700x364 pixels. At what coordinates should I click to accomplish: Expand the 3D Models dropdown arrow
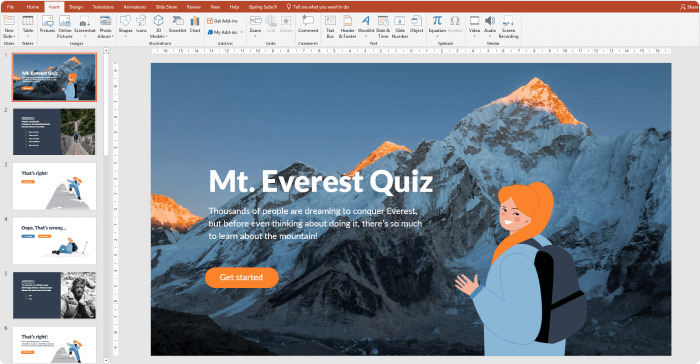tap(166, 36)
